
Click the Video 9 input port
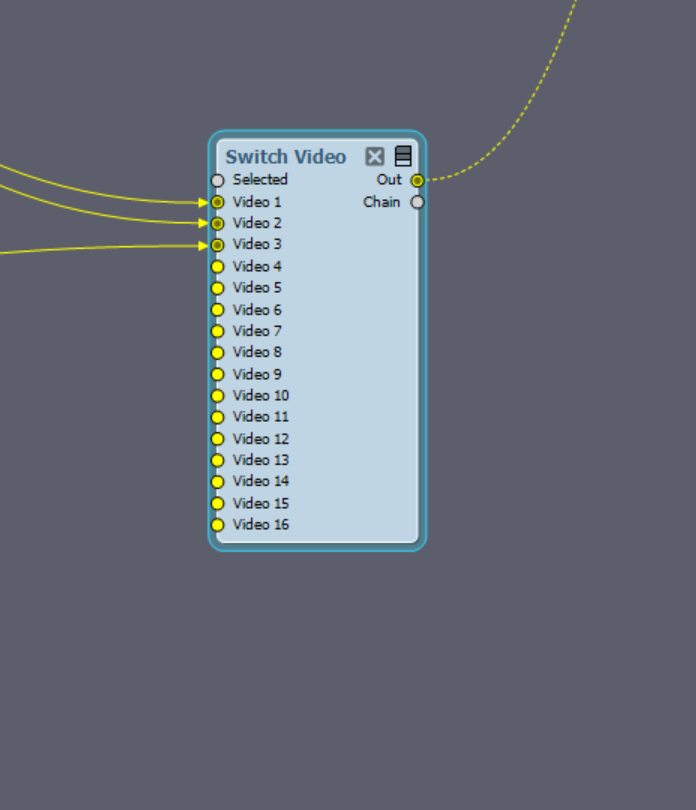218,375
